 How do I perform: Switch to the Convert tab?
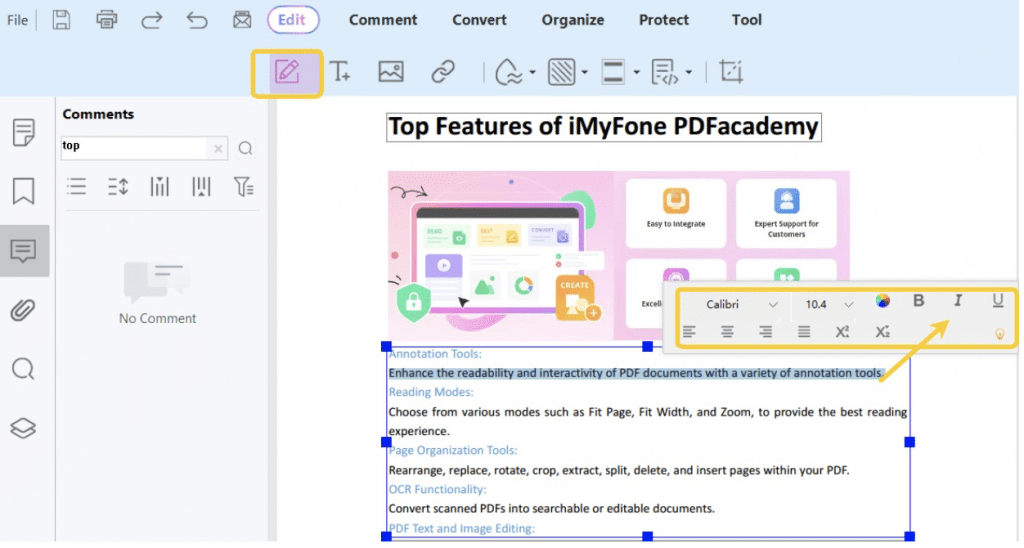coord(479,20)
